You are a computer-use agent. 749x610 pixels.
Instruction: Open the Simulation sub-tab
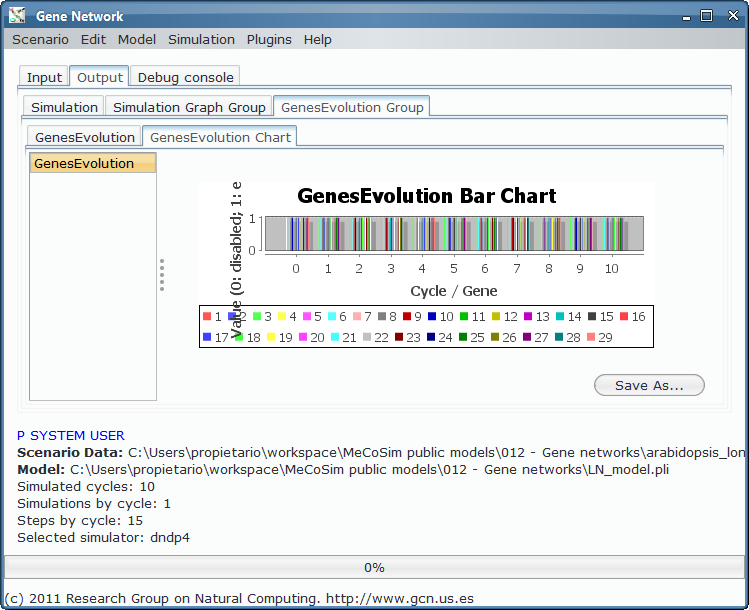[x=64, y=107]
